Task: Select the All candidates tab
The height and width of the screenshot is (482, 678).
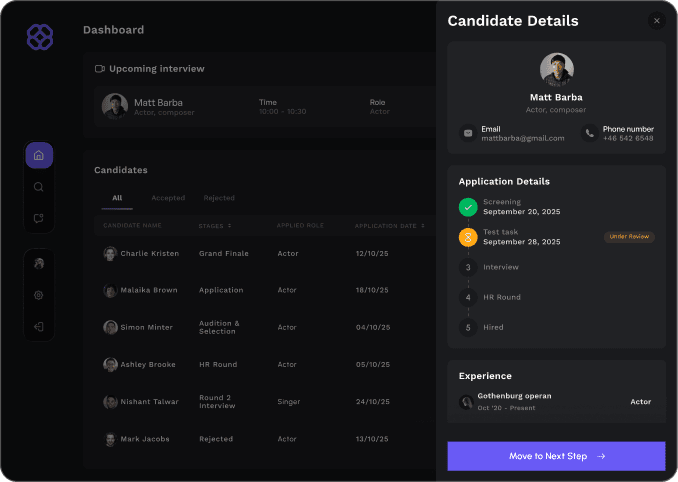Action: click(x=117, y=198)
